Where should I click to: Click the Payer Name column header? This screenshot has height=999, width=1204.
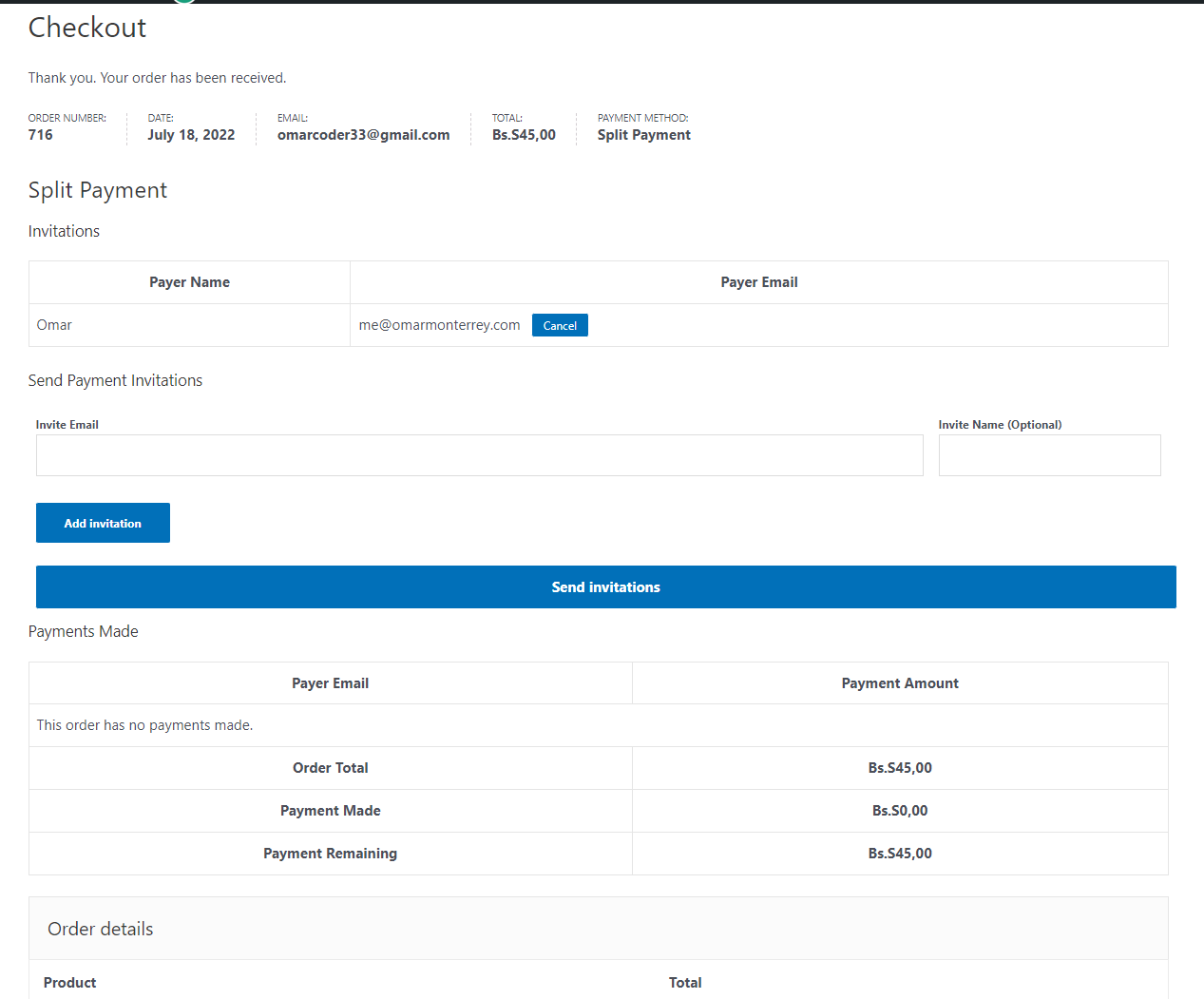pos(189,281)
